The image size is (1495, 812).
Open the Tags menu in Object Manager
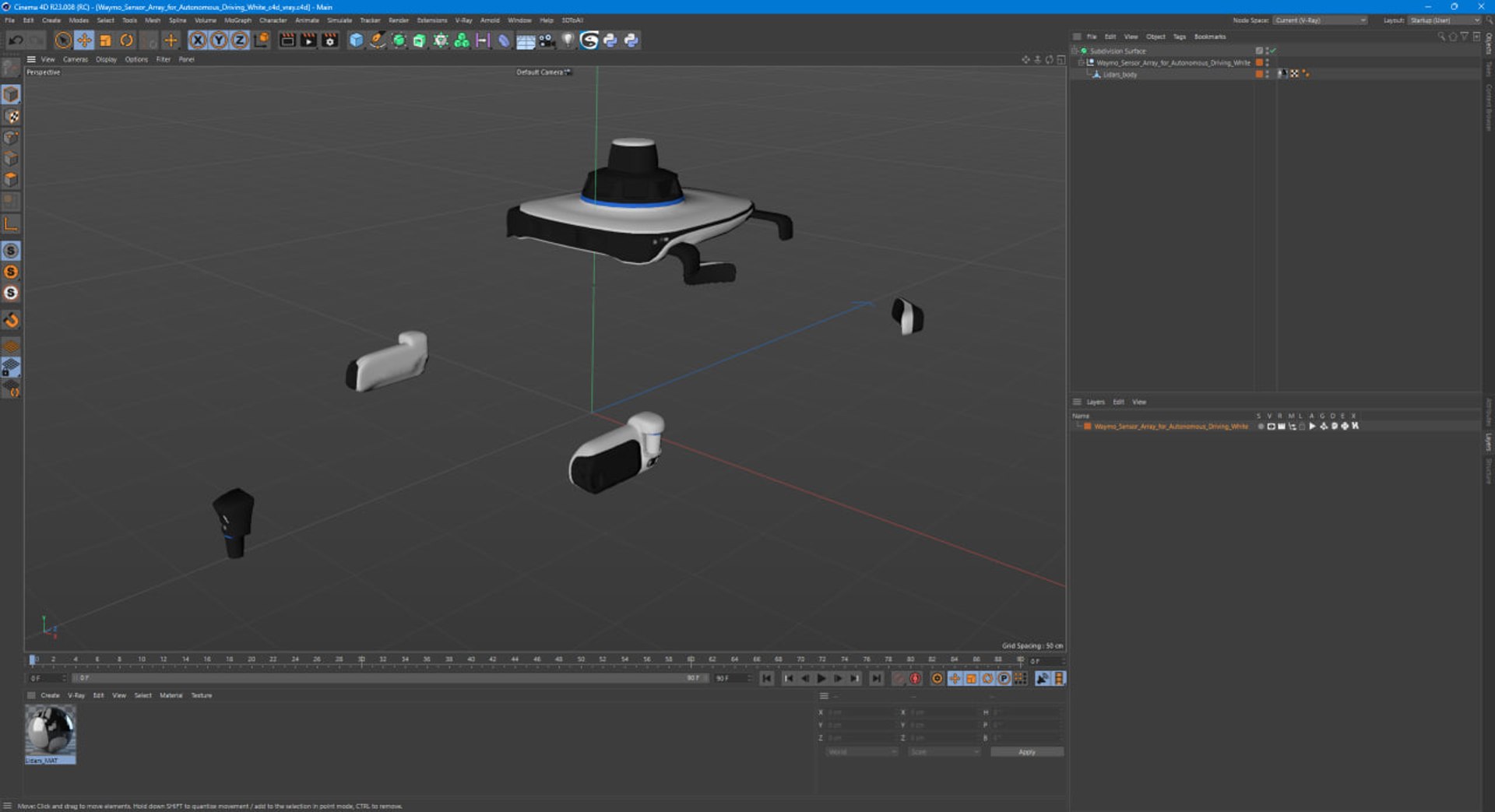1179,37
